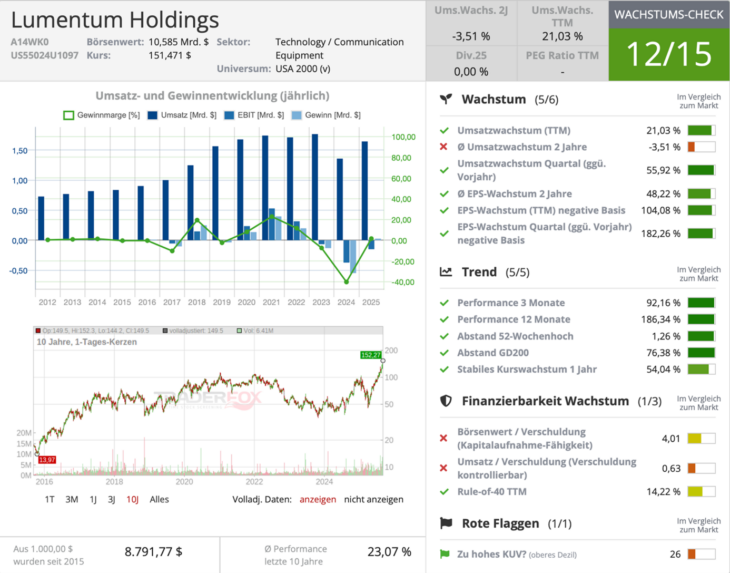This screenshot has height=573, width=730.
Task: Click the green 12/15 Wachstums-Check score
Action: pyautogui.click(x=669, y=54)
